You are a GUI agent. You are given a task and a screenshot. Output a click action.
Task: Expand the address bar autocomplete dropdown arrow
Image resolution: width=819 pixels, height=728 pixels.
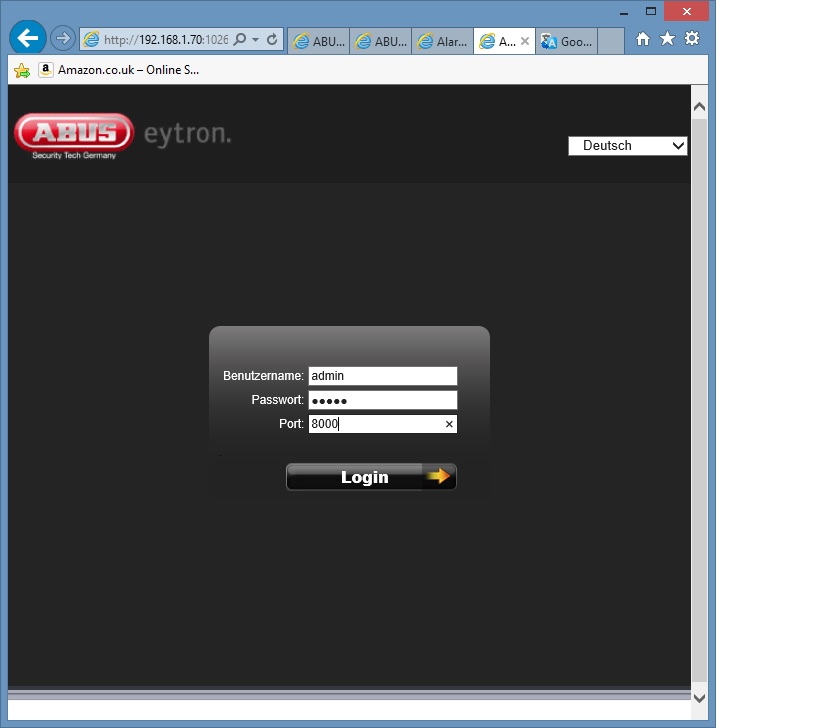click(256, 40)
